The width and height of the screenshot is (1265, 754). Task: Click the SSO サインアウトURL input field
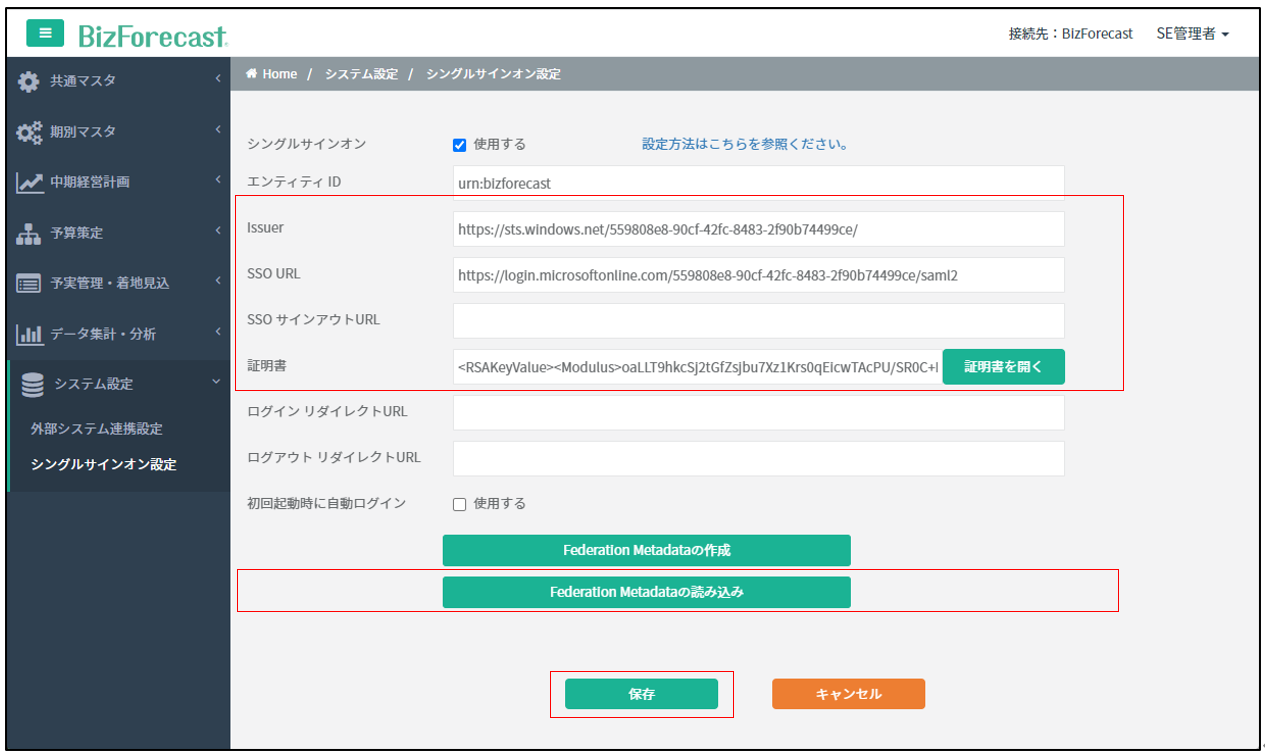pyautogui.click(x=758, y=321)
